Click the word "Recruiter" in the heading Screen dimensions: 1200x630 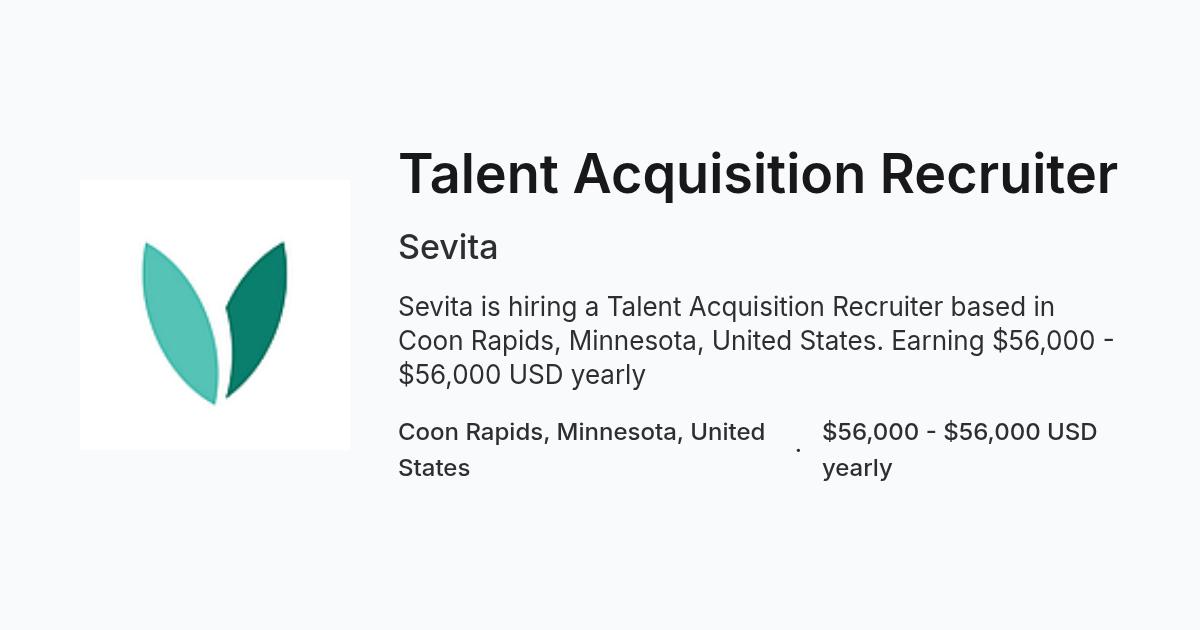pyautogui.click(x=999, y=173)
